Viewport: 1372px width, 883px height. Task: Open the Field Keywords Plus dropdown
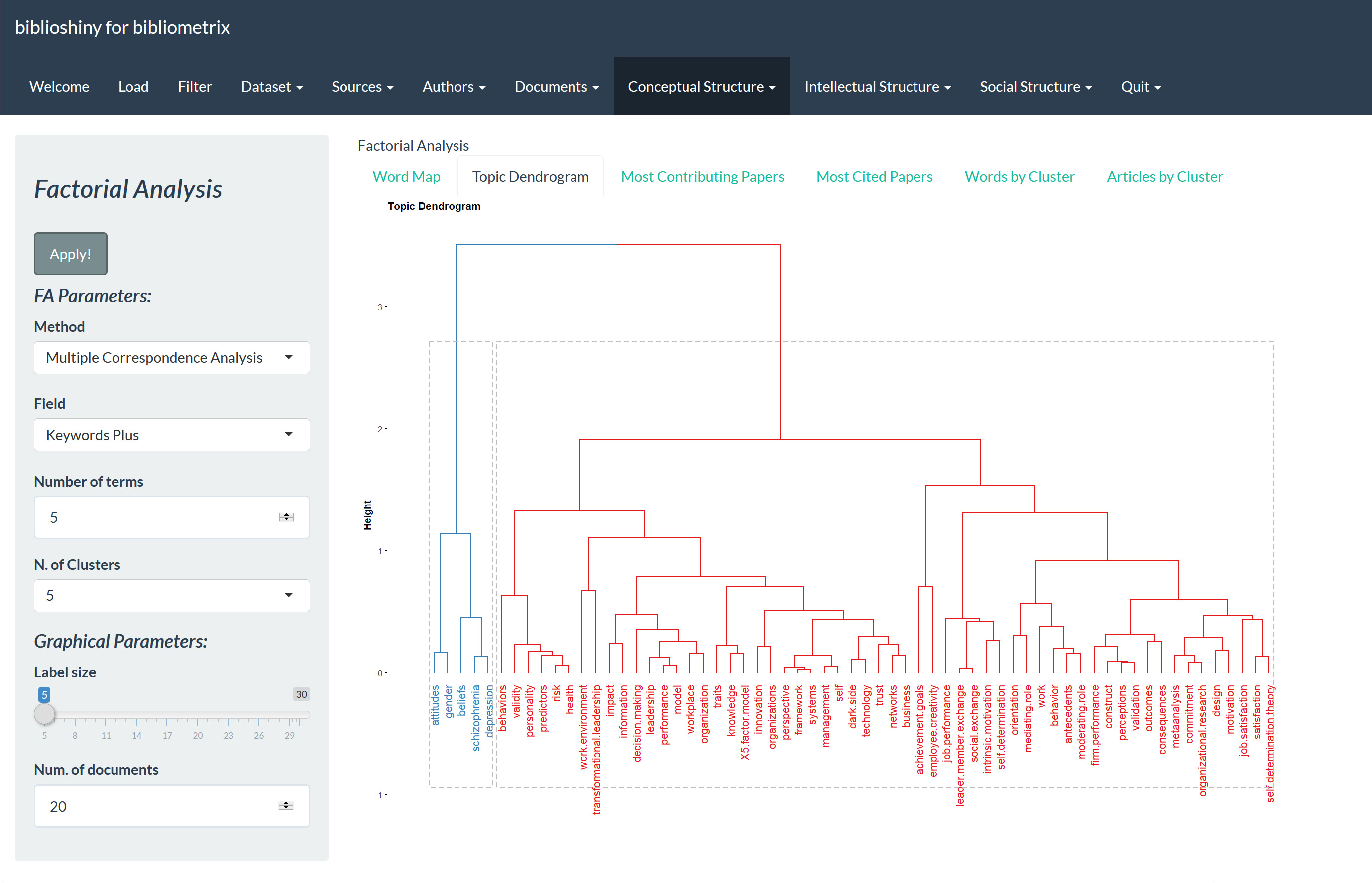point(171,435)
